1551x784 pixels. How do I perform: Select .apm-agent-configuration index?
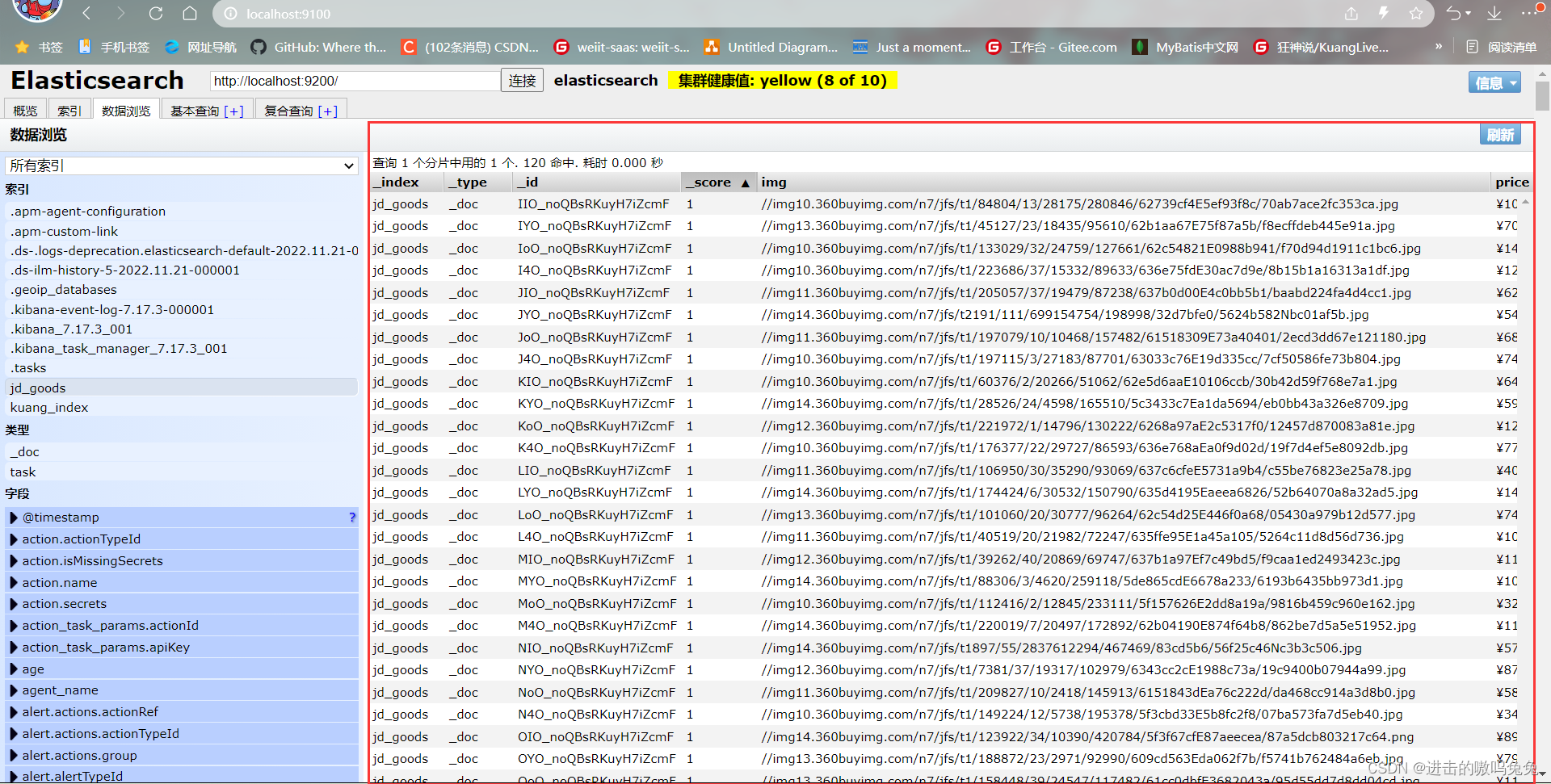[182, 211]
